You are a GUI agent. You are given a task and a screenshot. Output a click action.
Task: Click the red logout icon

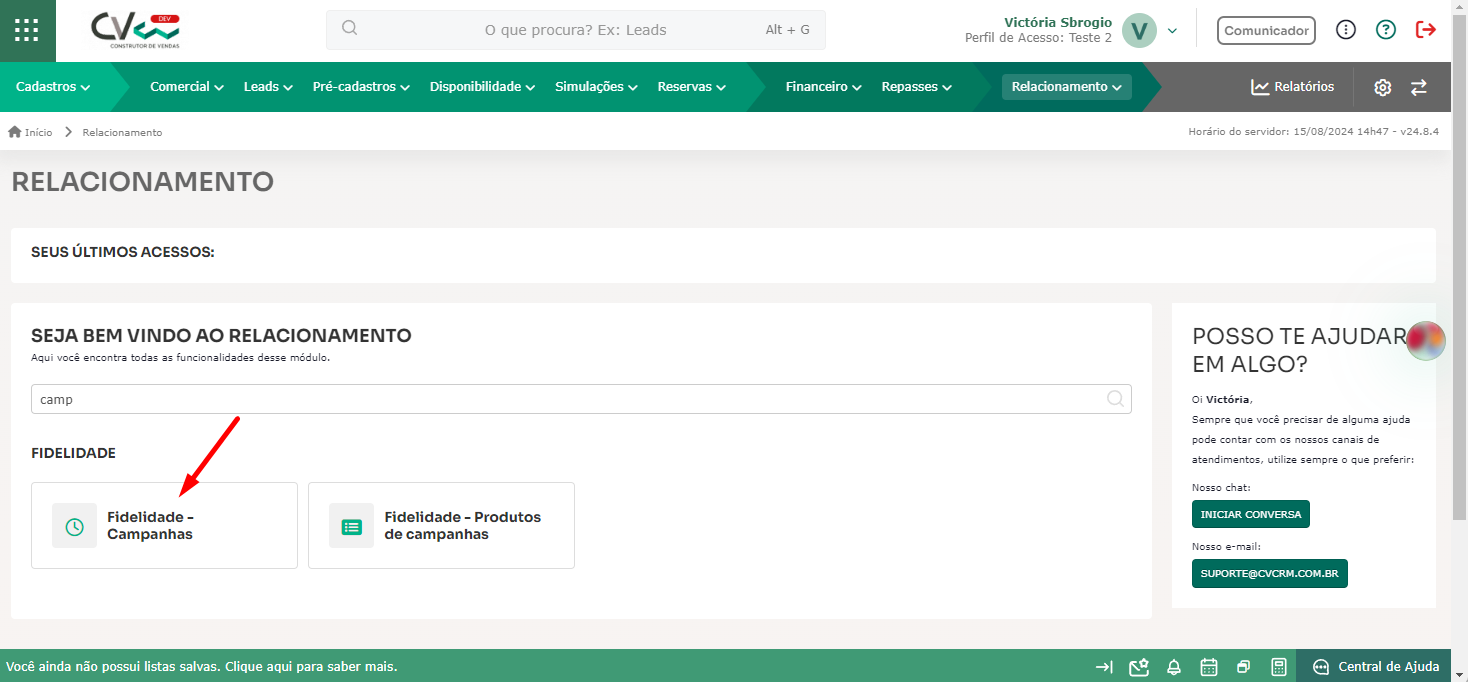1426,30
